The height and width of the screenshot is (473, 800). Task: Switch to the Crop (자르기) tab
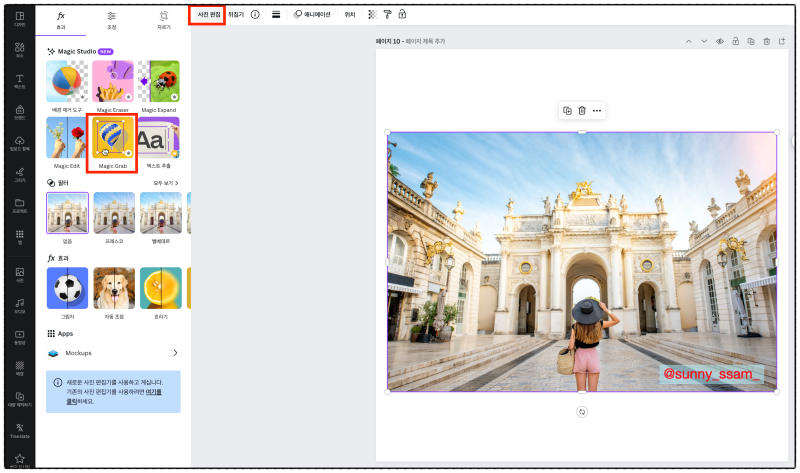(164, 20)
